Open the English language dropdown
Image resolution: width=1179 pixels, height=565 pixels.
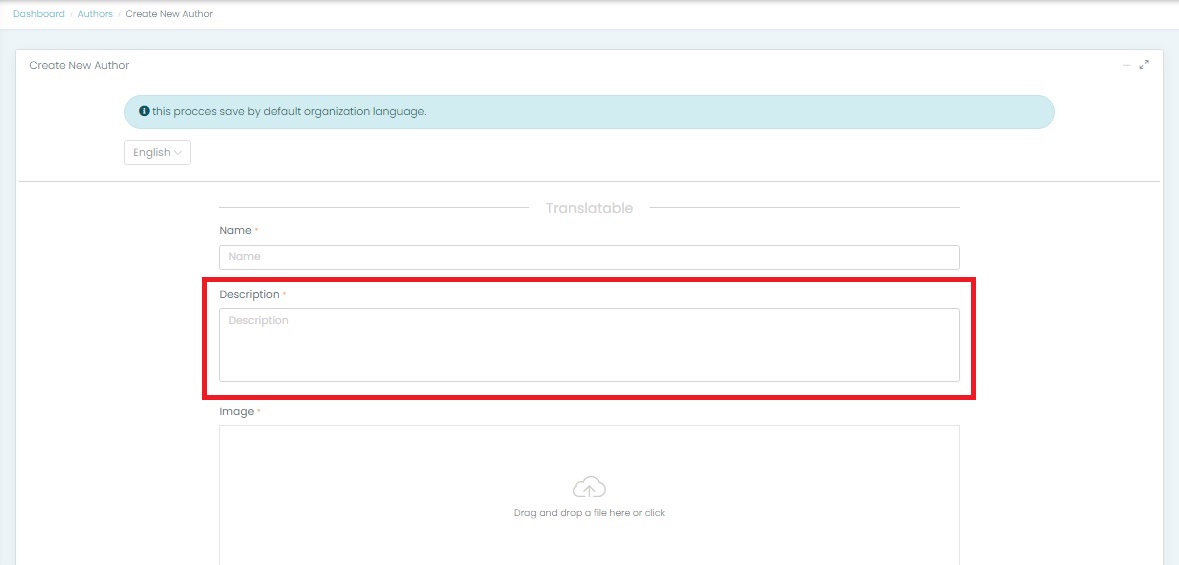click(157, 153)
